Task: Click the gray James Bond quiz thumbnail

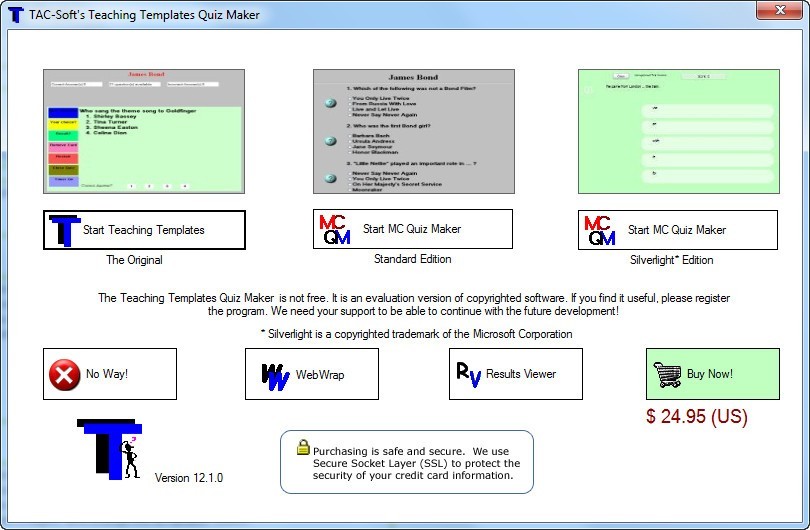Action: pyautogui.click(x=414, y=132)
